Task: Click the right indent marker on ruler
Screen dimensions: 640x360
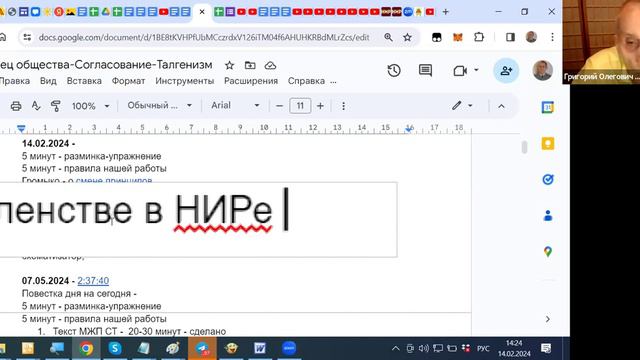Action: tap(409, 129)
